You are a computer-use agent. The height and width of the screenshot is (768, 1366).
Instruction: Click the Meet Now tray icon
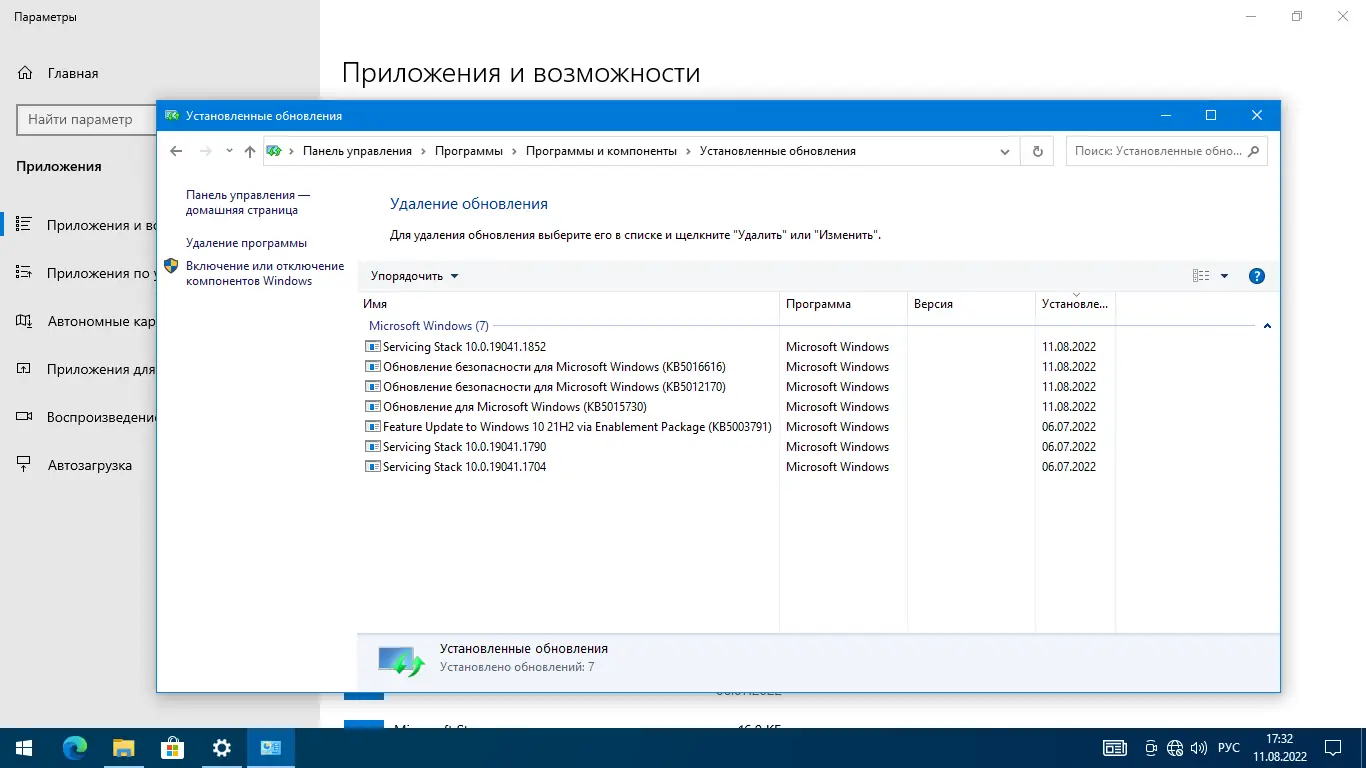tap(1151, 748)
